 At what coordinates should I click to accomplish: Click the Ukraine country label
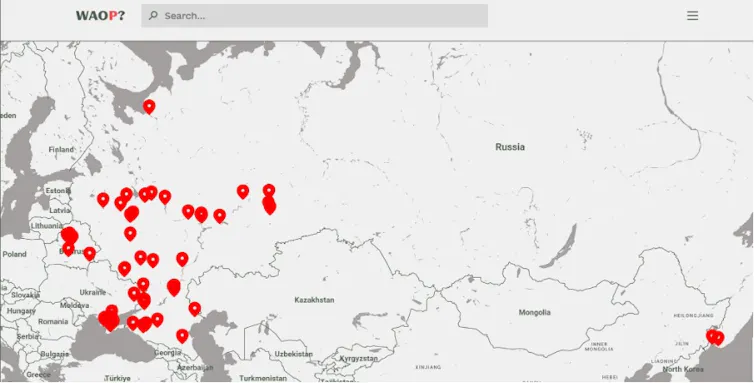(92, 292)
